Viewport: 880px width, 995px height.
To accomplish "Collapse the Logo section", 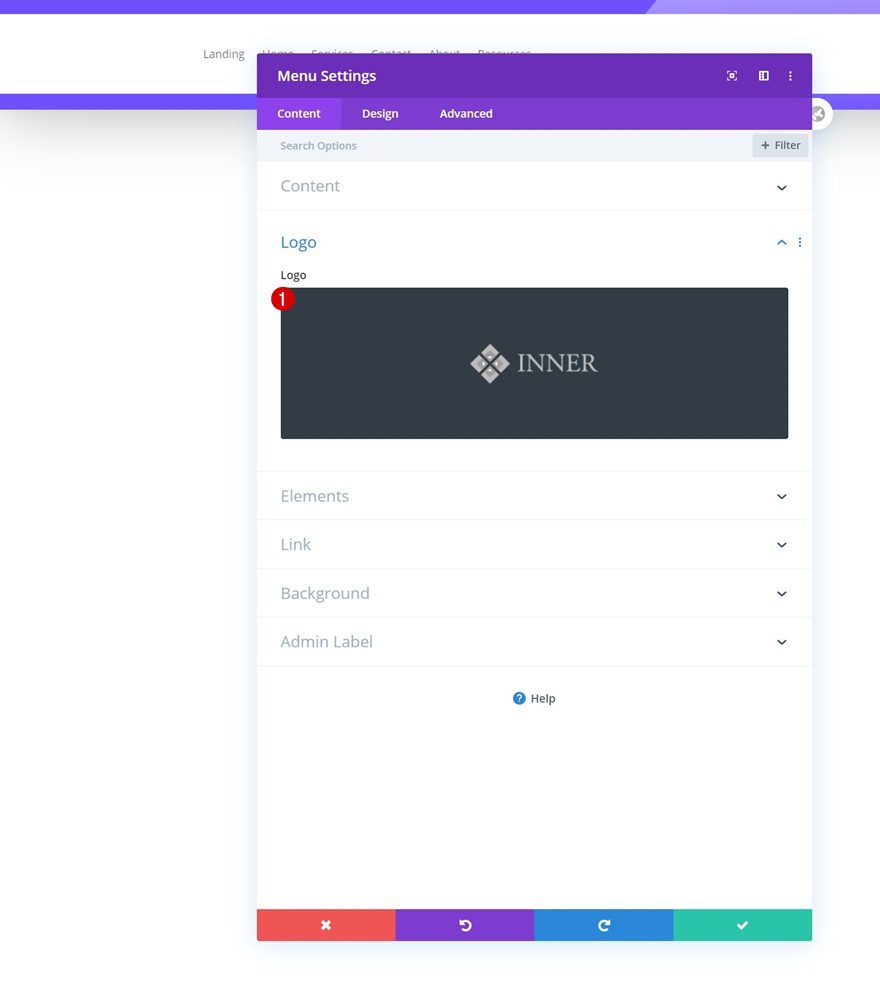I will click(781, 242).
